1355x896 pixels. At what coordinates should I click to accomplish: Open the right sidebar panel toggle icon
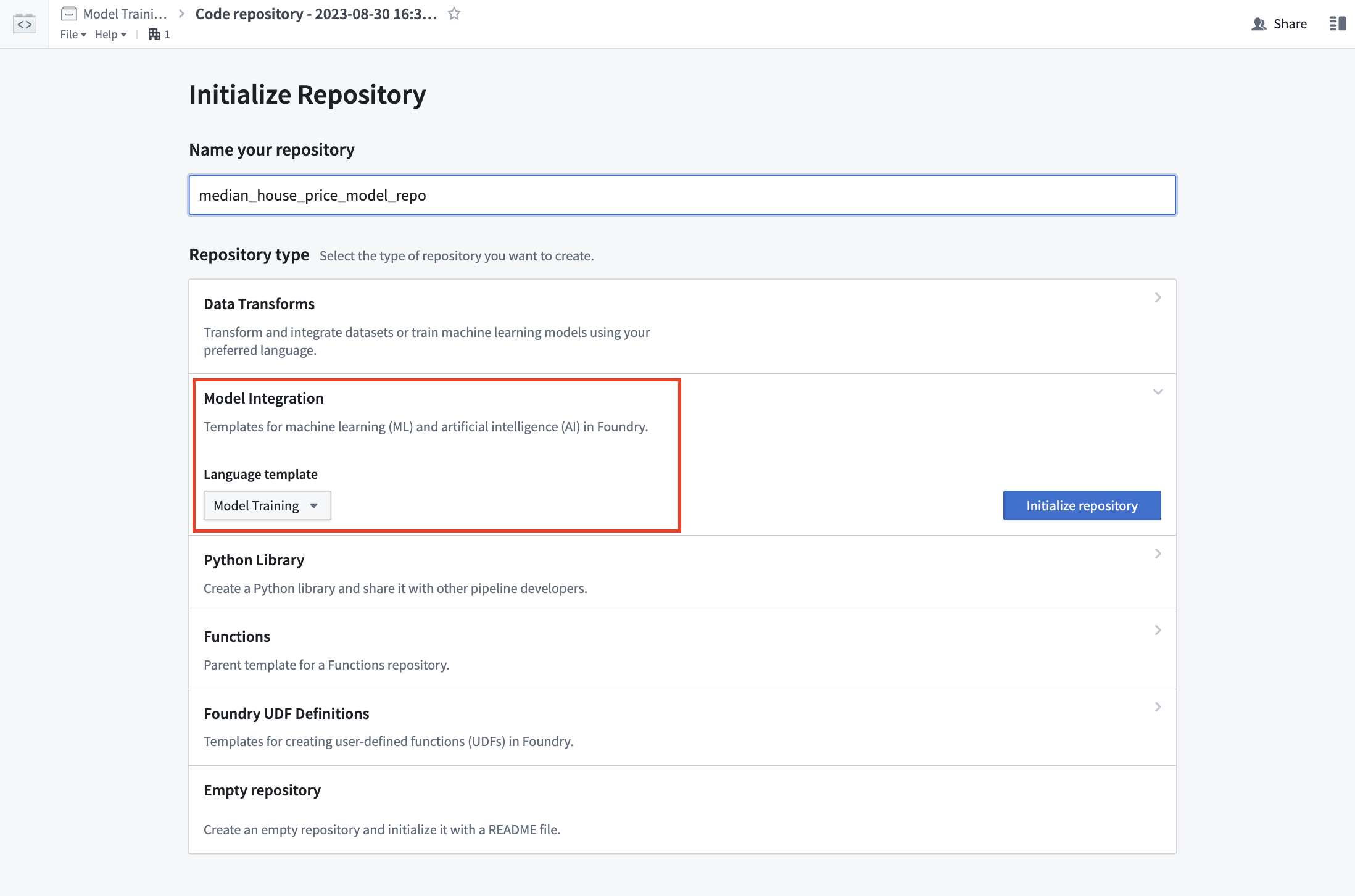(1337, 23)
